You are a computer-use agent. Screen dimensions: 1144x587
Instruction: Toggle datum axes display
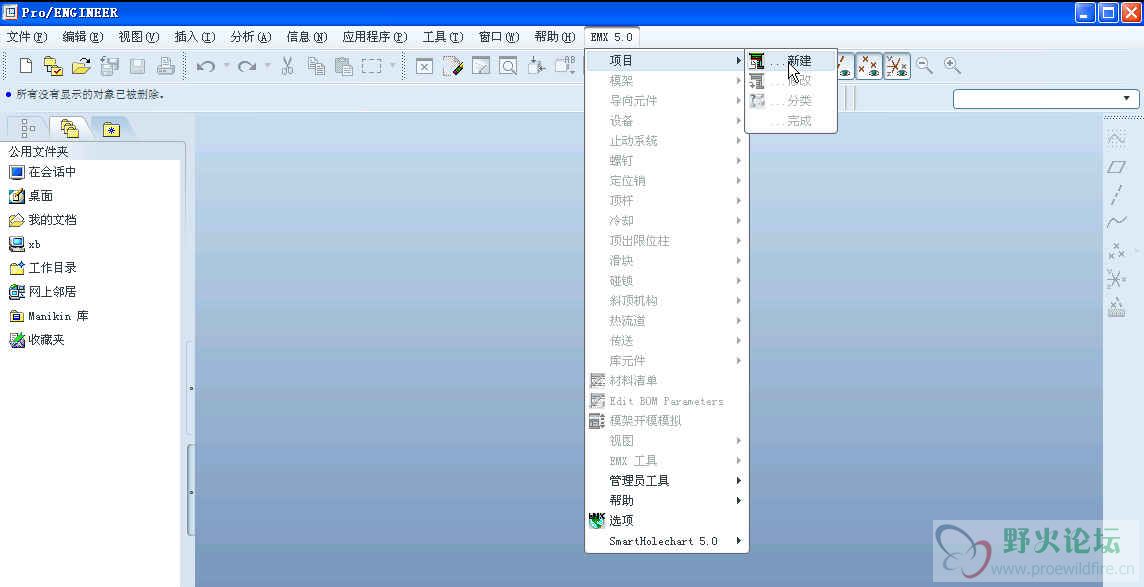[846, 66]
